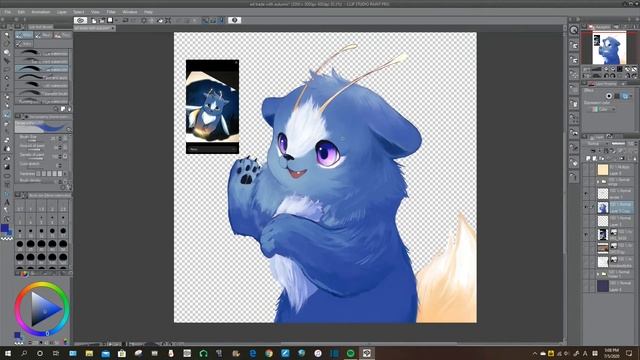Image resolution: width=640 pixels, height=360 pixels.
Task: Expand the upper folder in layer list
Action: [x=598, y=182]
